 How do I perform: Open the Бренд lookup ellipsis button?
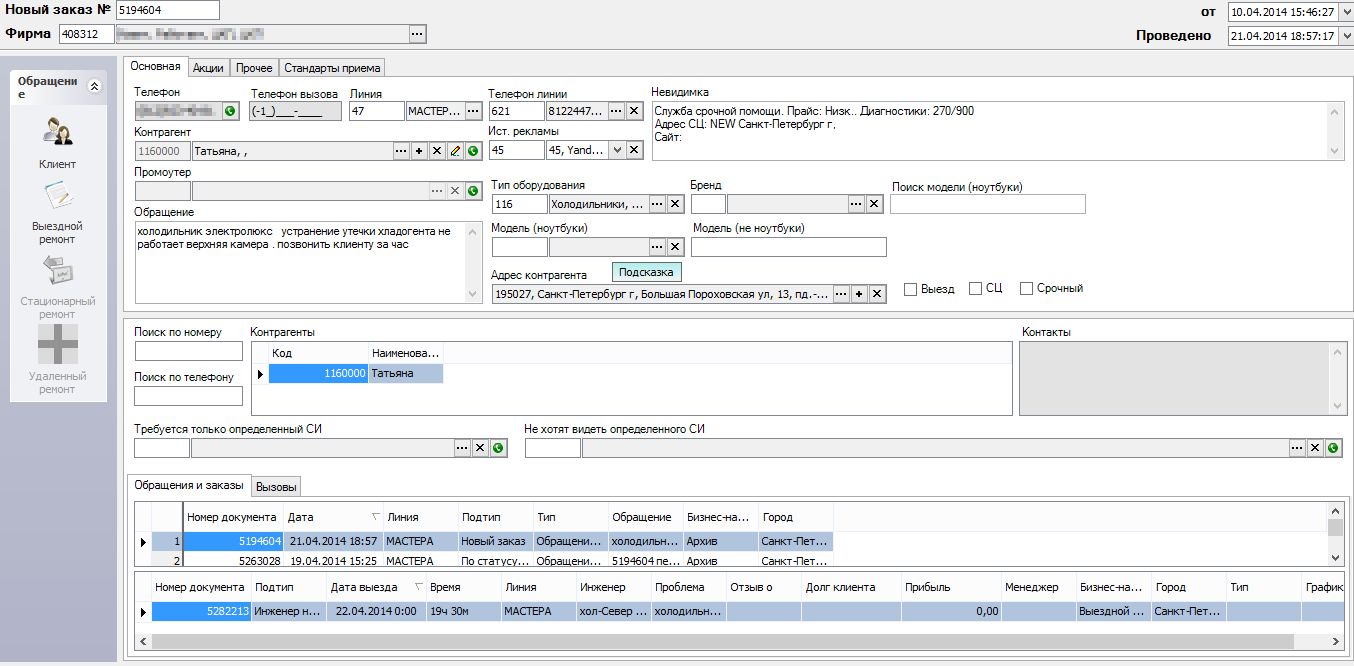pyautogui.click(x=856, y=204)
